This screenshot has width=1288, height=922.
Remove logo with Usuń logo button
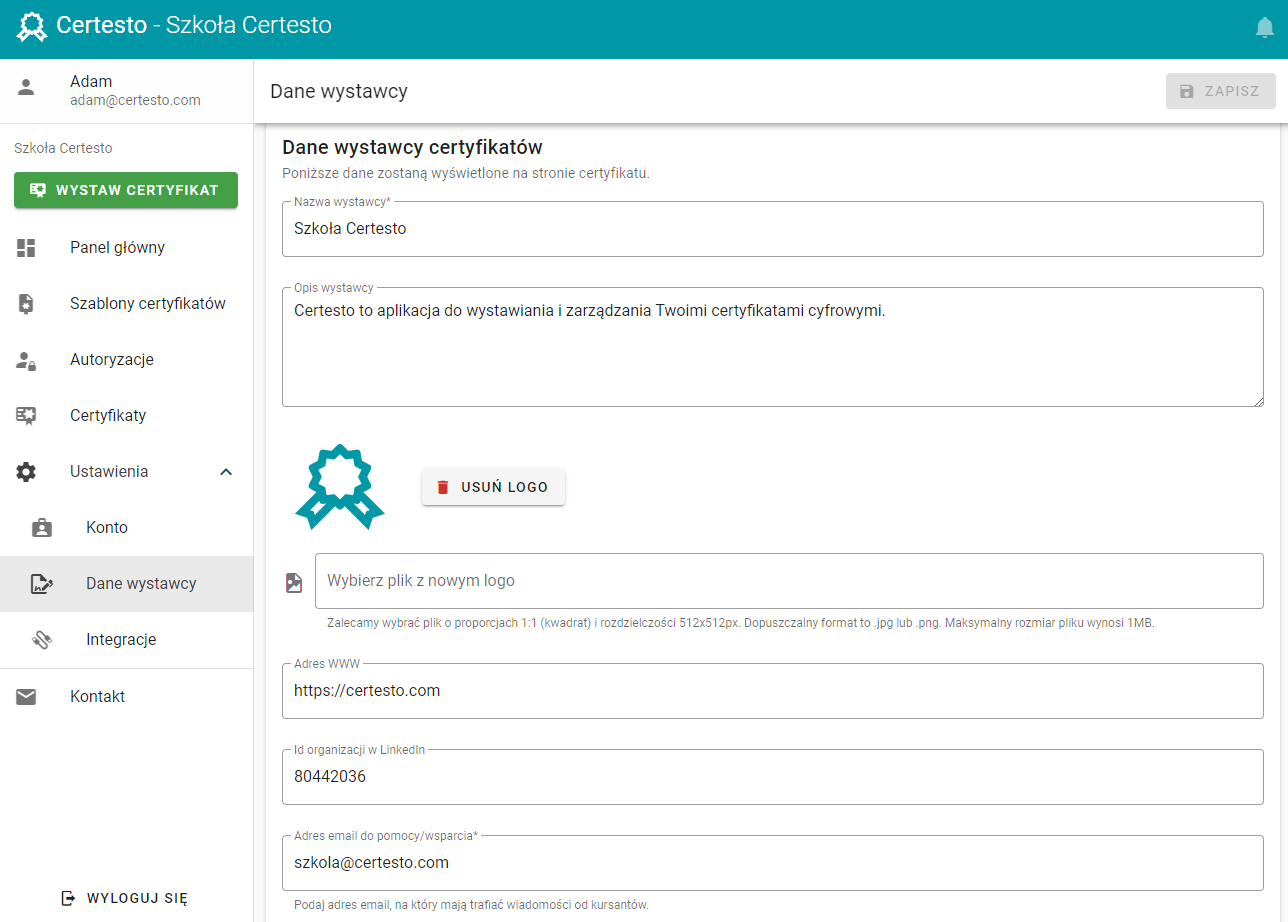coord(493,487)
